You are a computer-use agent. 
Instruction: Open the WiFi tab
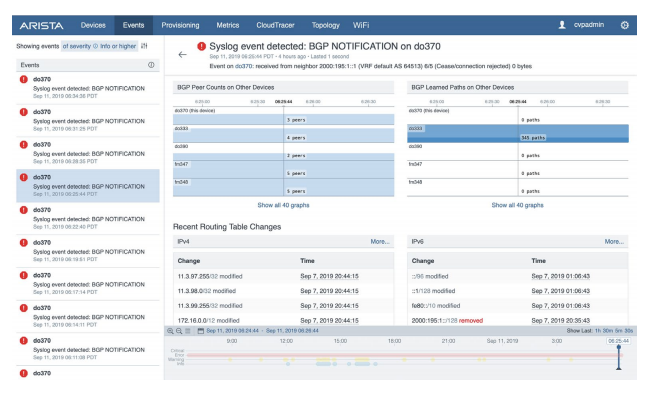(361, 25)
